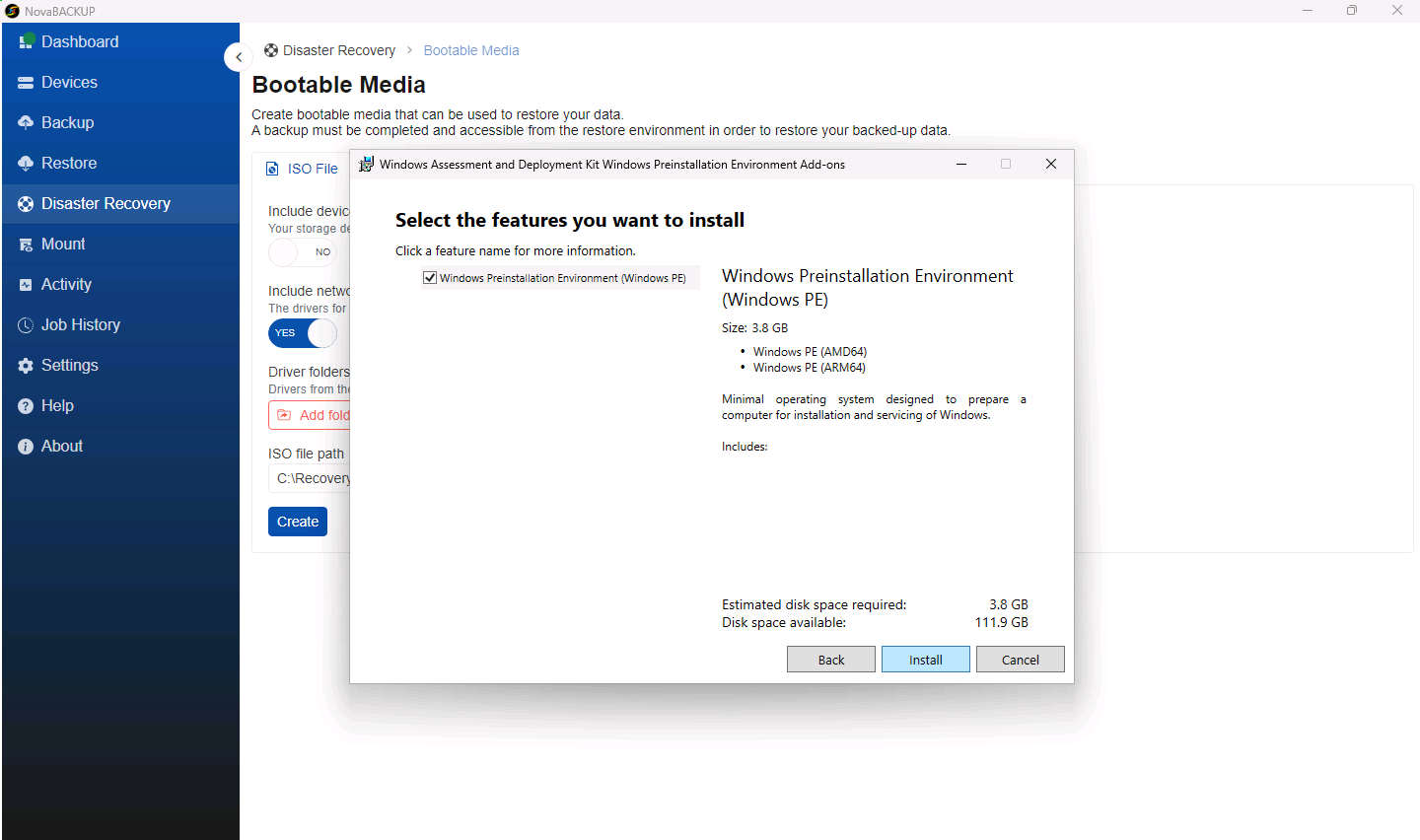Click the ISO File tab icon

272,169
